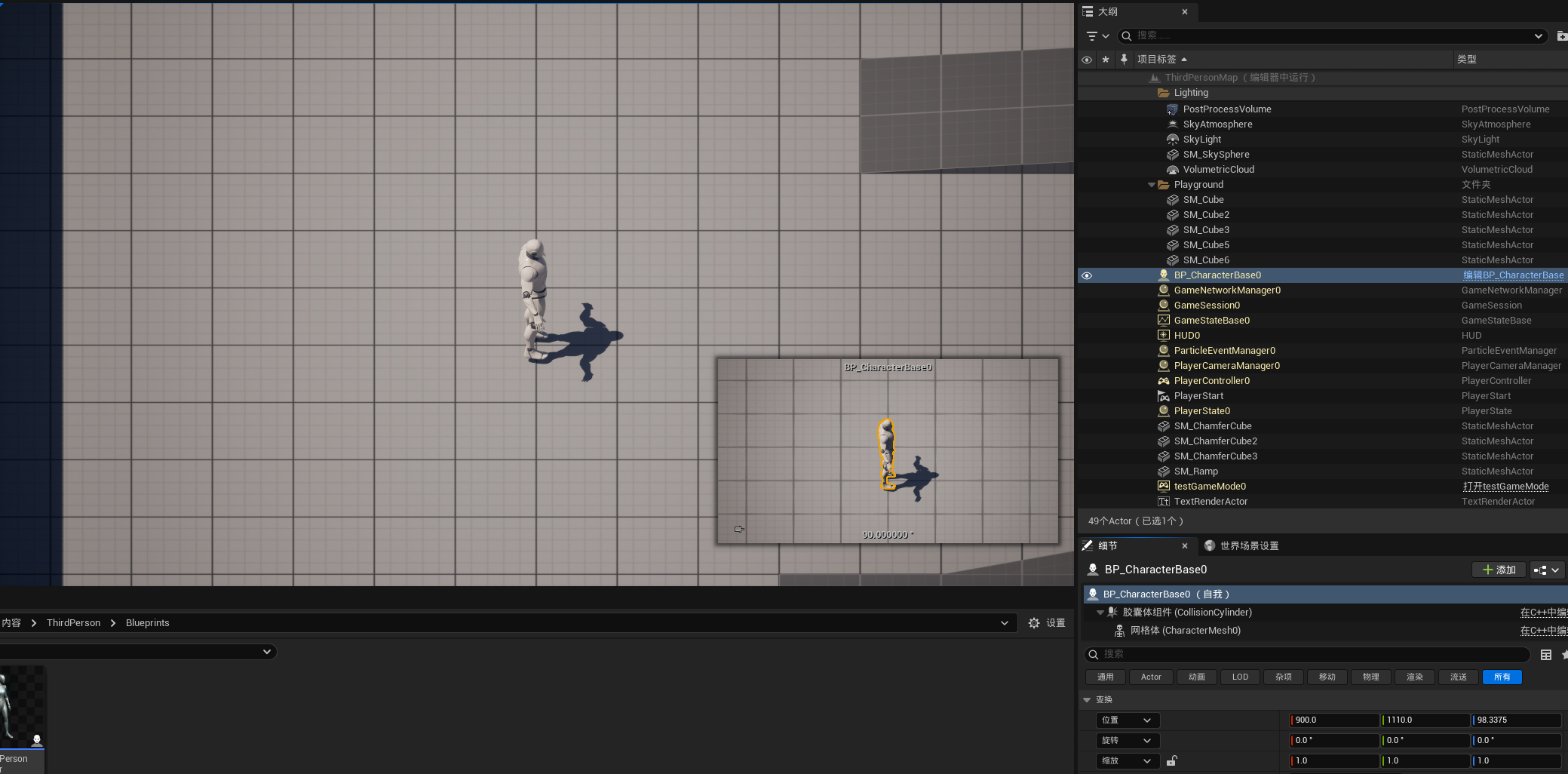This screenshot has width=1568, height=774.
Task: Select the SkyAtmosphere actor icon
Action: click(1172, 124)
